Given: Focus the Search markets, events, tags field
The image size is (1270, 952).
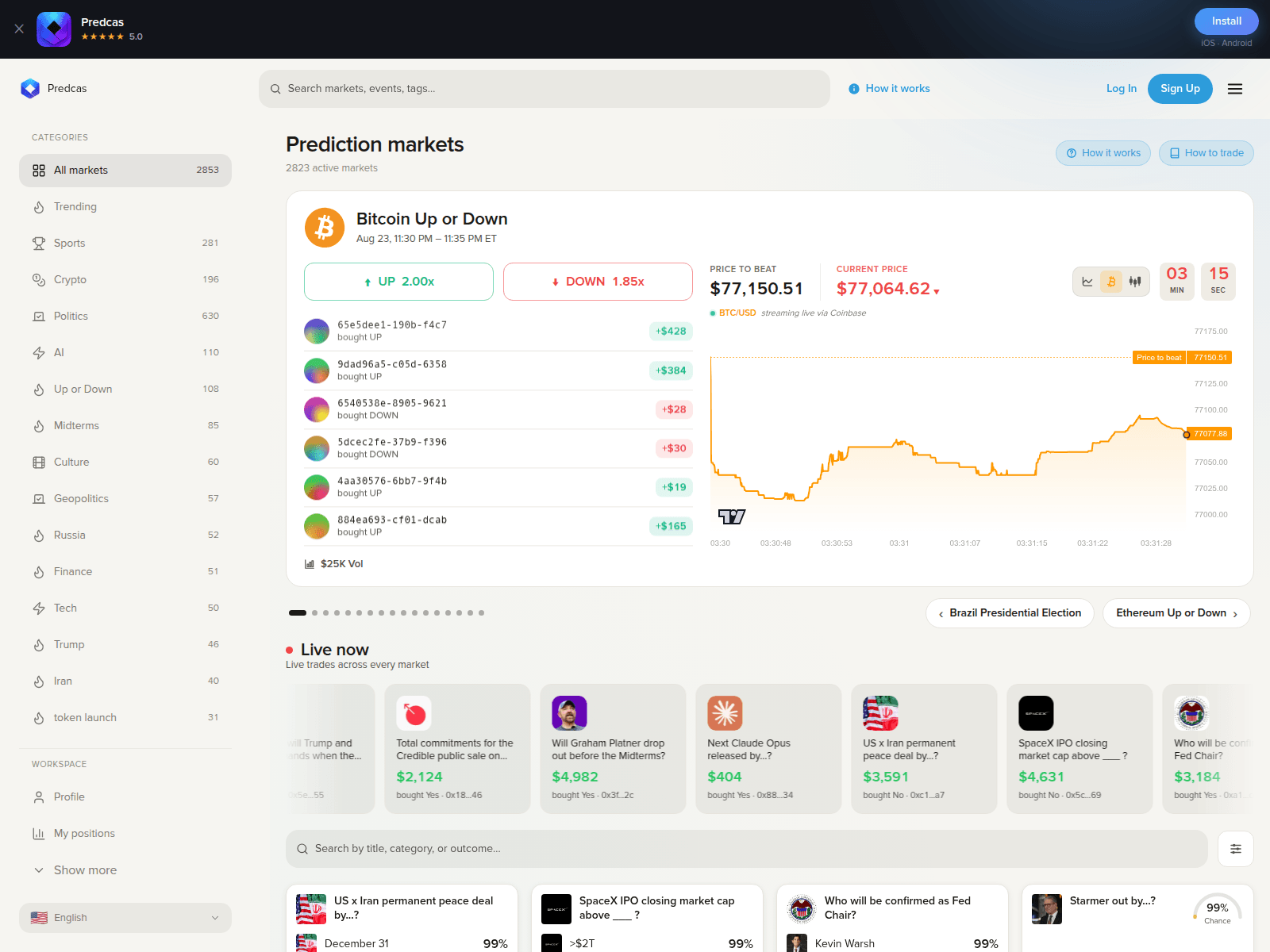Looking at the screenshot, I should (x=545, y=89).
